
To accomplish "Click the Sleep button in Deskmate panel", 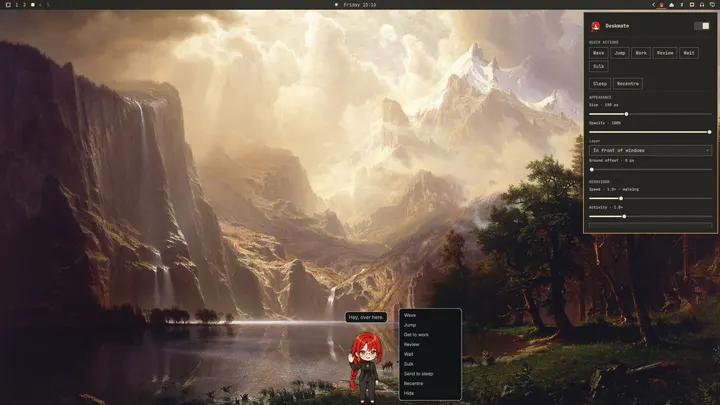I will (600, 84).
